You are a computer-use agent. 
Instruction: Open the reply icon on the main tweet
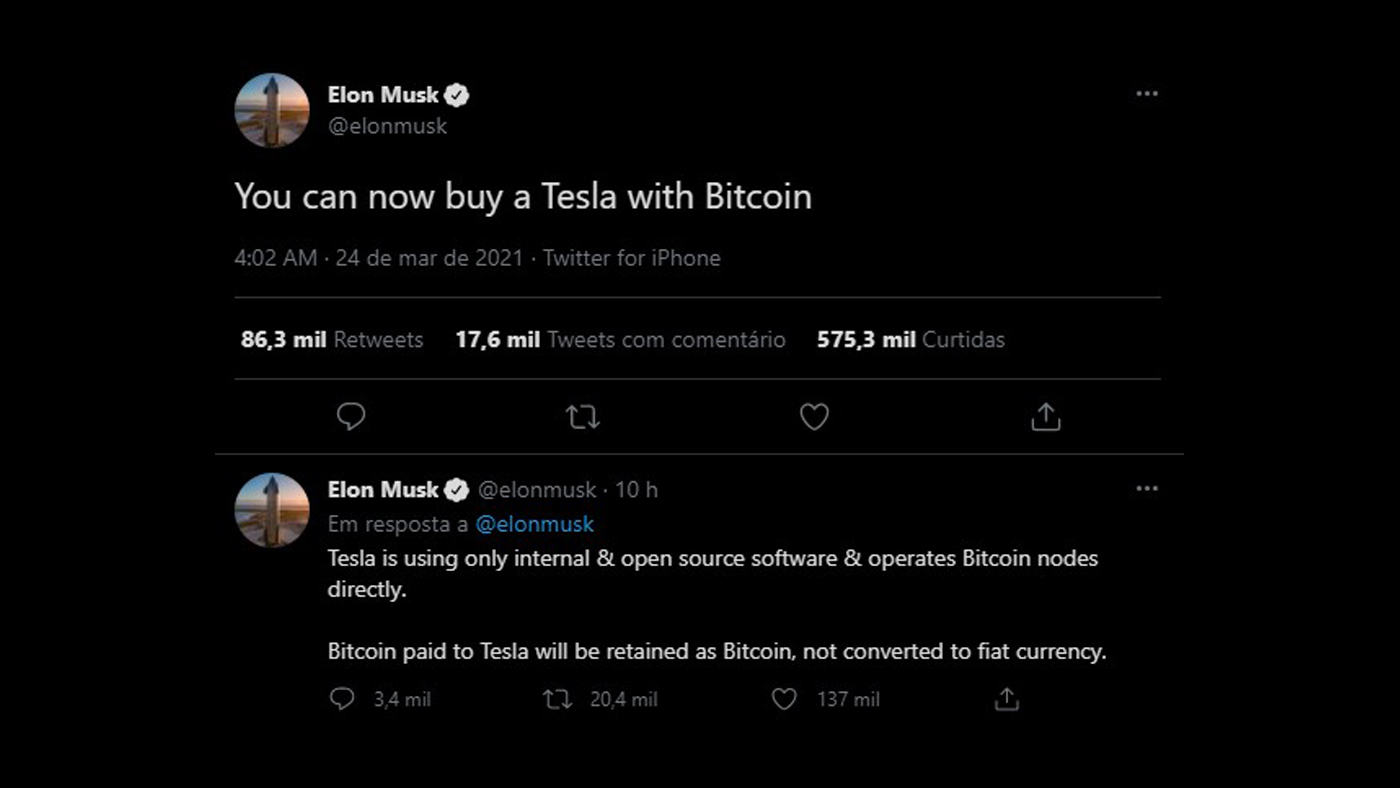point(351,416)
